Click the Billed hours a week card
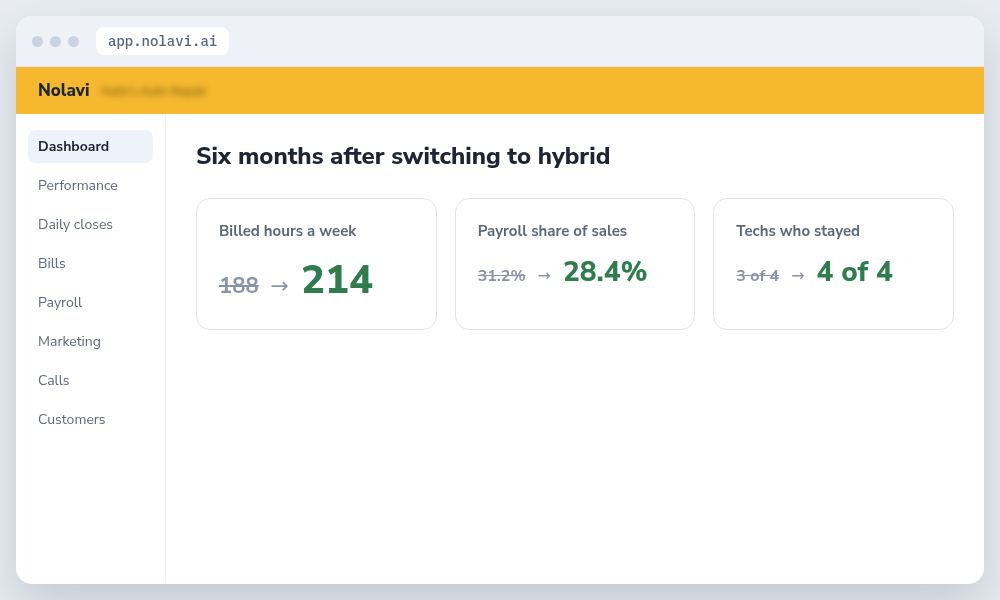The image size is (1000, 600). tap(316, 264)
